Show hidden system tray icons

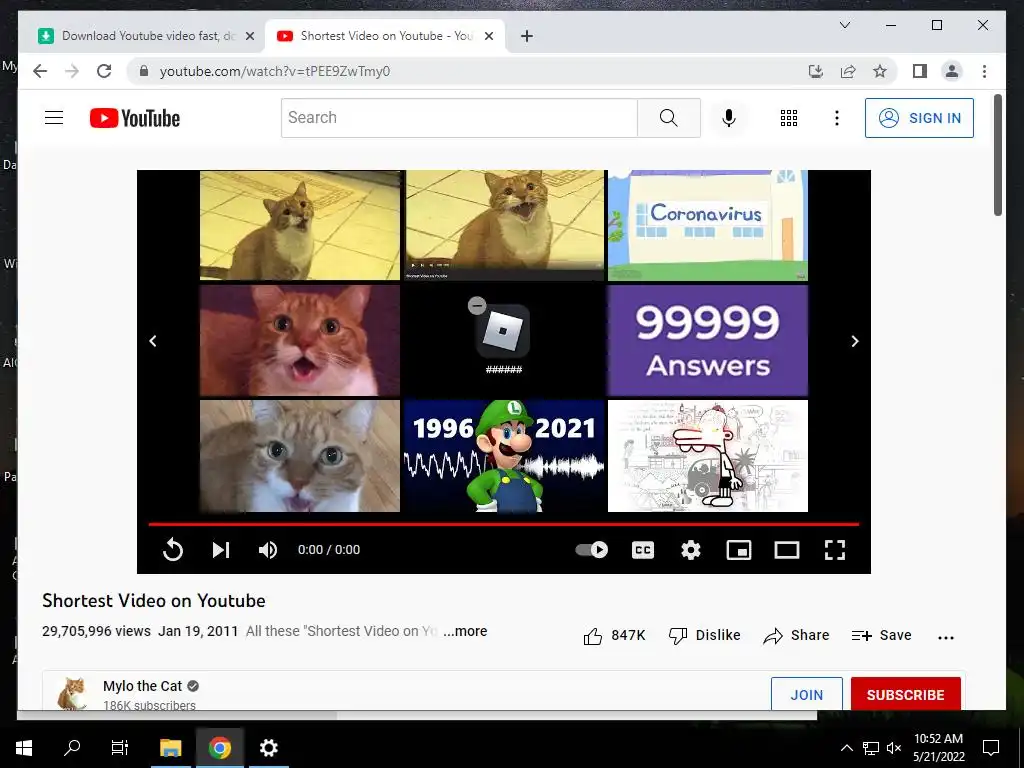(846, 748)
